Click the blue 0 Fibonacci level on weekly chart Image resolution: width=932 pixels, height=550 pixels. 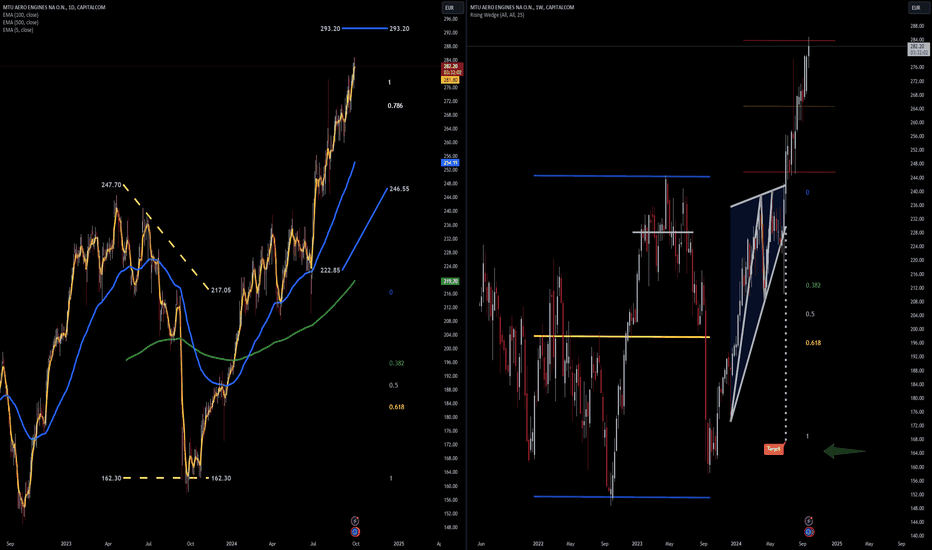coord(807,192)
